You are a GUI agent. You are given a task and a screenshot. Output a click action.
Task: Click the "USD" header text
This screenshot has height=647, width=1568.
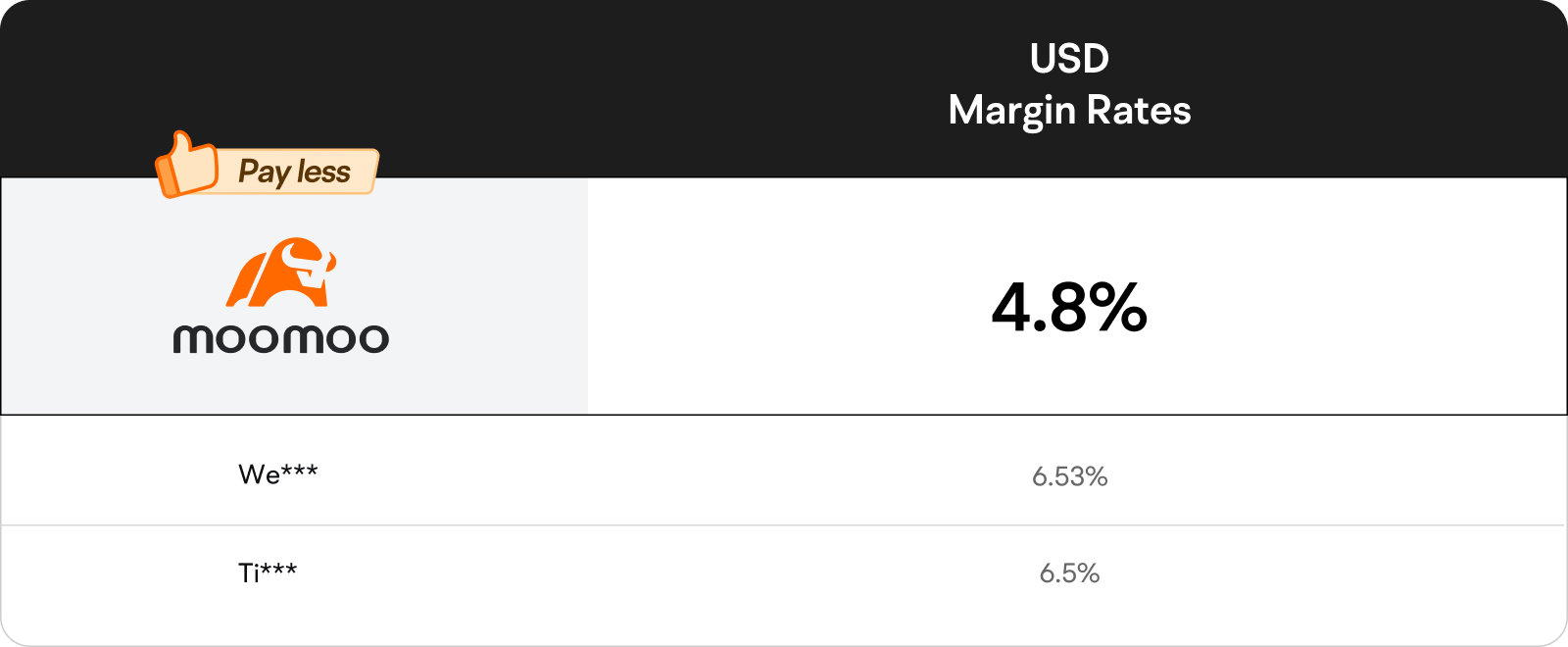(1069, 59)
